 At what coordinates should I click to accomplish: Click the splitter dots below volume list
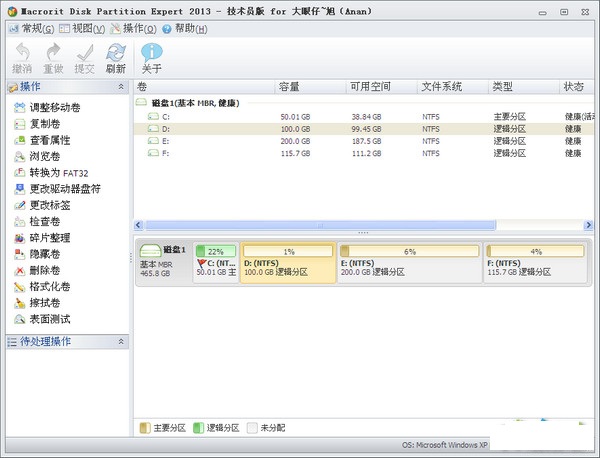363,233
